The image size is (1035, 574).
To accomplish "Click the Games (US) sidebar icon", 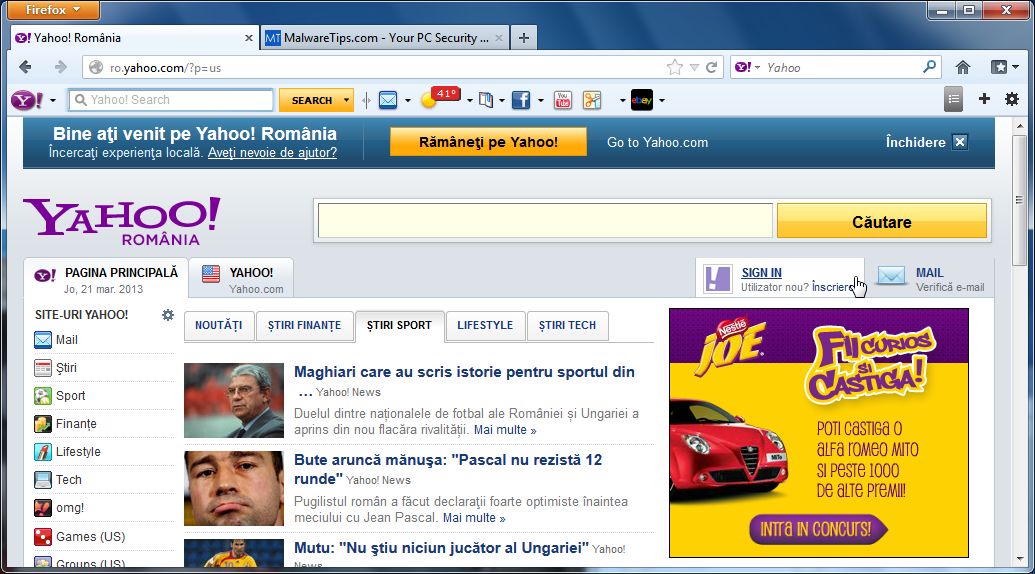I will click(43, 536).
